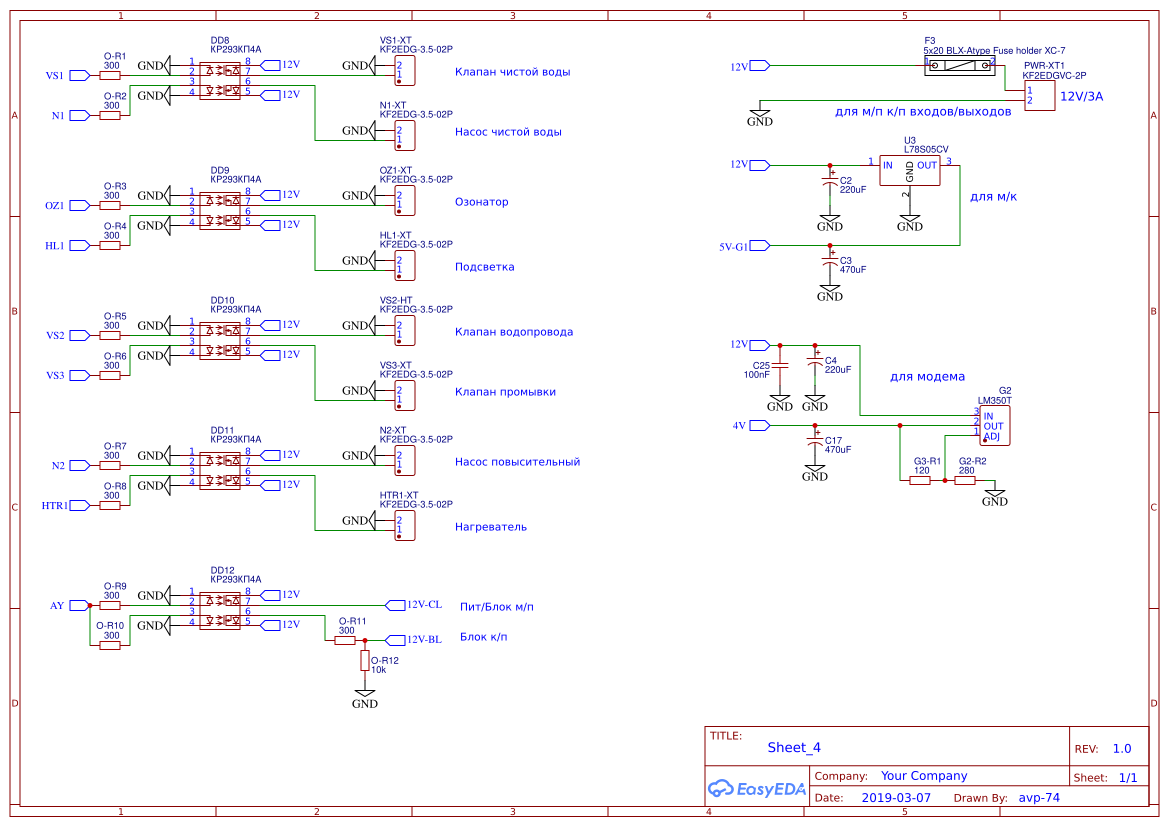Select the G3-R1 120 resistor
The image size is (1169, 827).
[922, 480]
